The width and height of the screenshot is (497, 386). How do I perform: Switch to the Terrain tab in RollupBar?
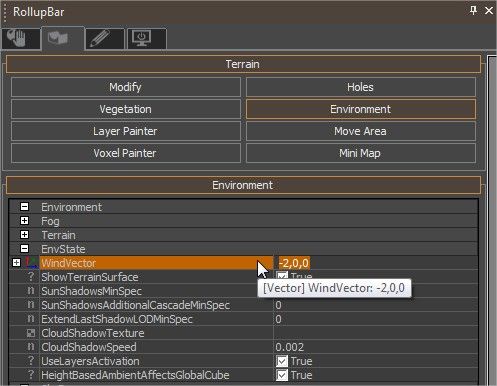pyautogui.click(x=62, y=38)
